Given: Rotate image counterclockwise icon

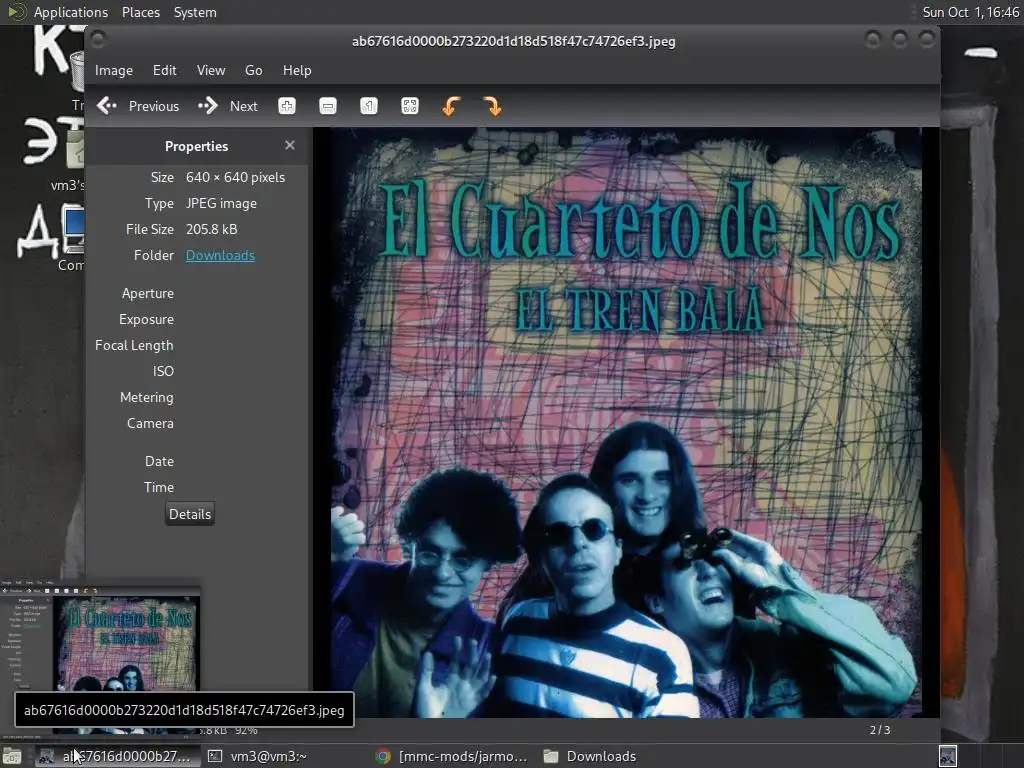Looking at the screenshot, I should (451, 106).
